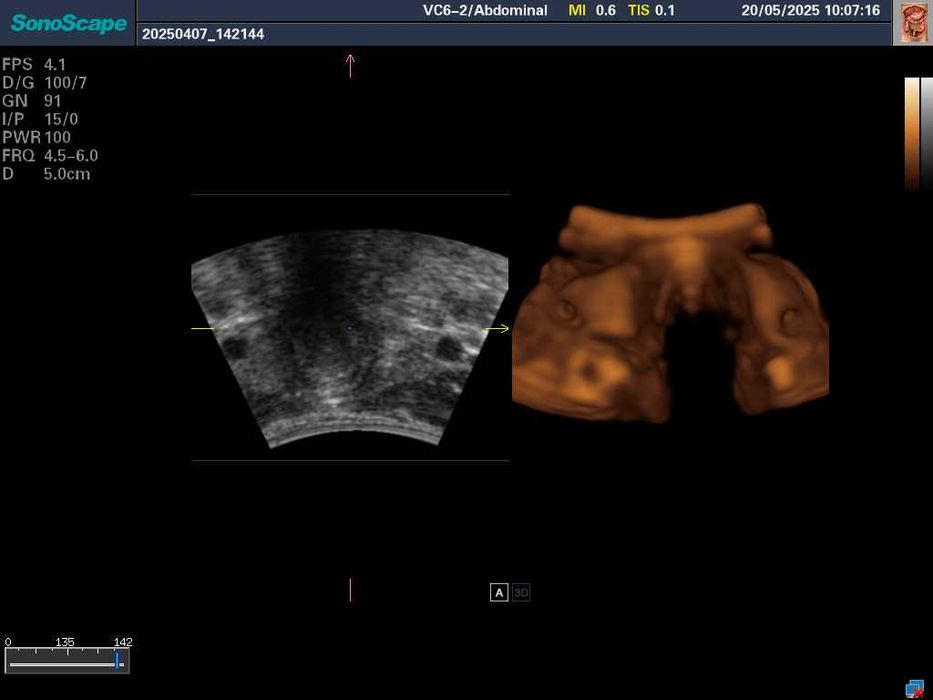Click the date and time 20/05/2025 10:07:16
The width and height of the screenshot is (933, 700).
coord(810,10)
